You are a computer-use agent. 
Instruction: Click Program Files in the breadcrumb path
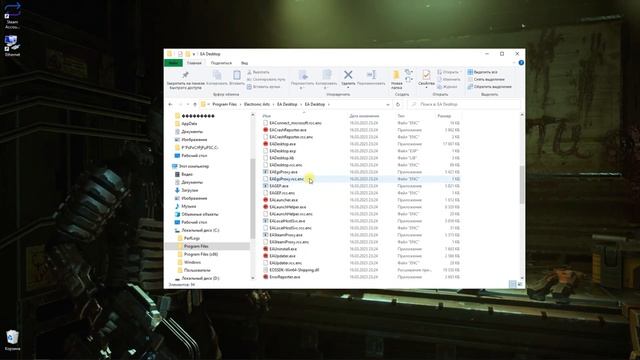(224, 104)
